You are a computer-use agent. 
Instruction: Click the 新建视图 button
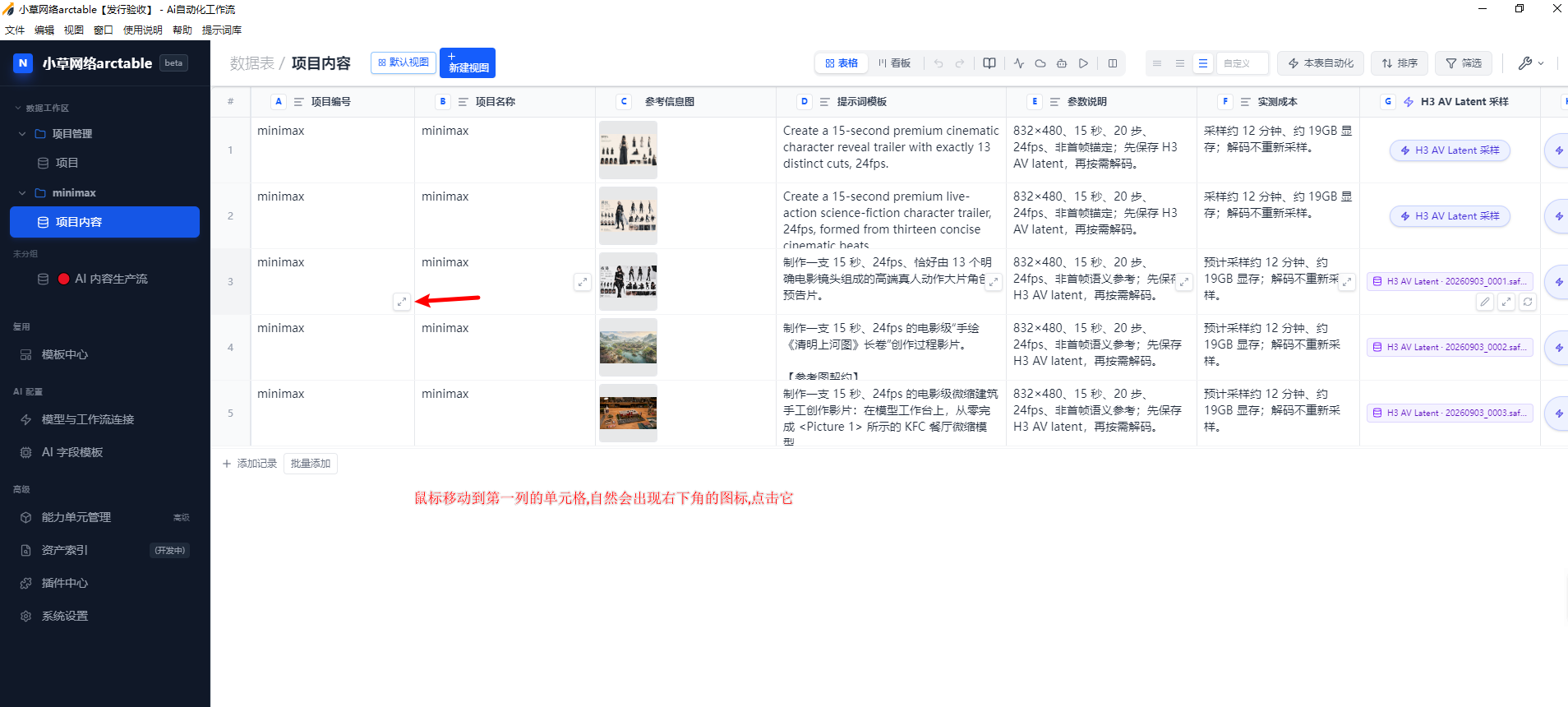point(468,63)
